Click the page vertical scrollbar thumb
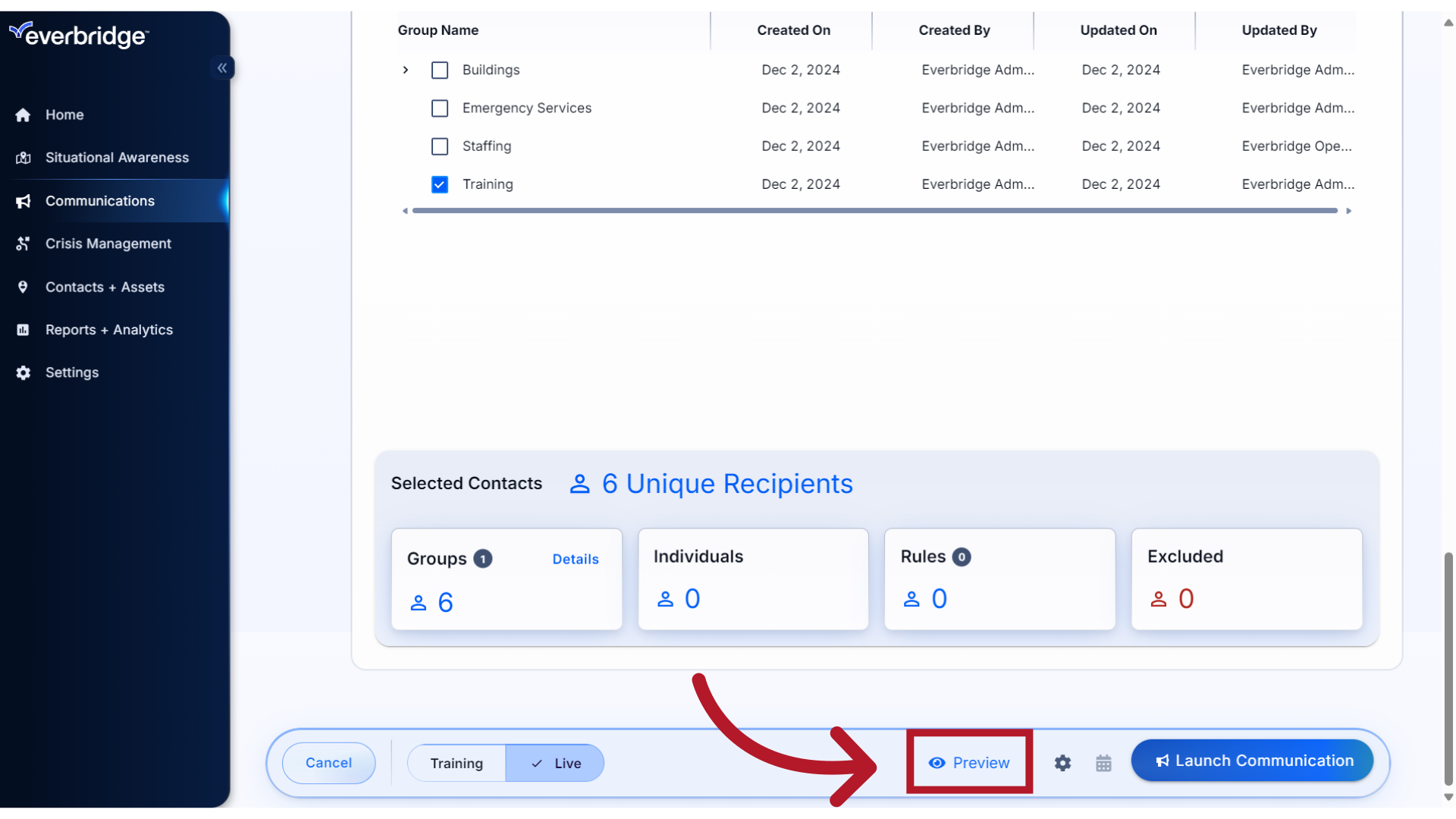The width and height of the screenshot is (1456, 819). pos(1448,668)
